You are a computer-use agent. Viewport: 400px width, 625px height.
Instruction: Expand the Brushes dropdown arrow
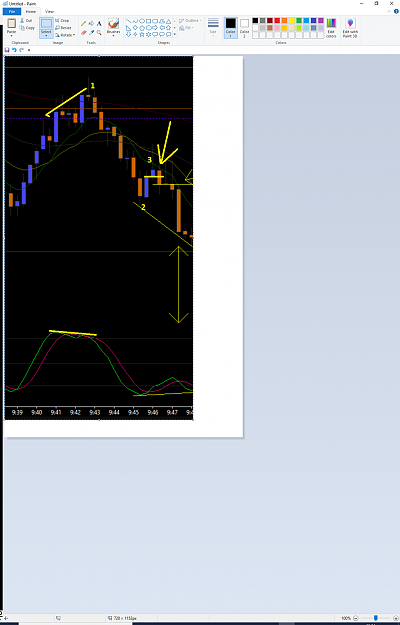pyautogui.click(x=114, y=35)
